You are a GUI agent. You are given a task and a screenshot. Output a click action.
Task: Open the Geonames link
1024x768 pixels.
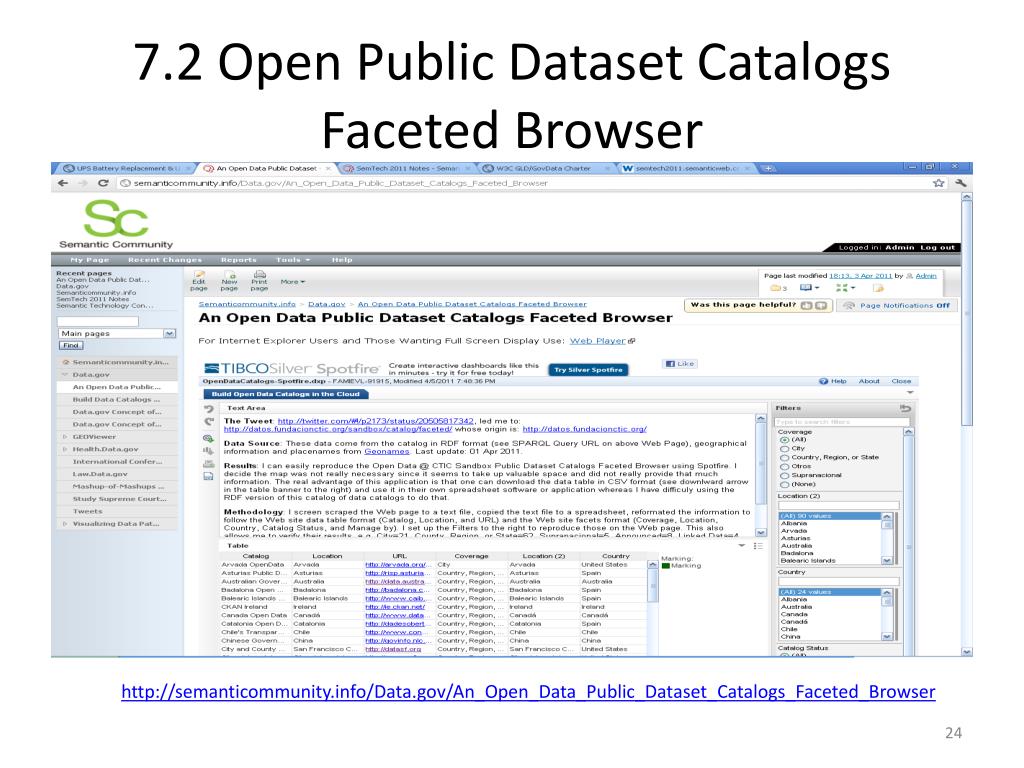click(x=387, y=452)
